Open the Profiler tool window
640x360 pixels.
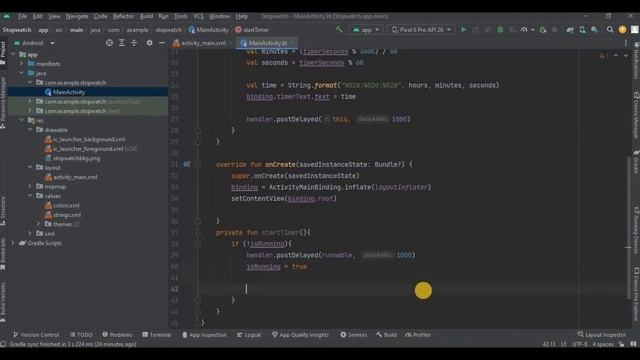click(x=418, y=335)
